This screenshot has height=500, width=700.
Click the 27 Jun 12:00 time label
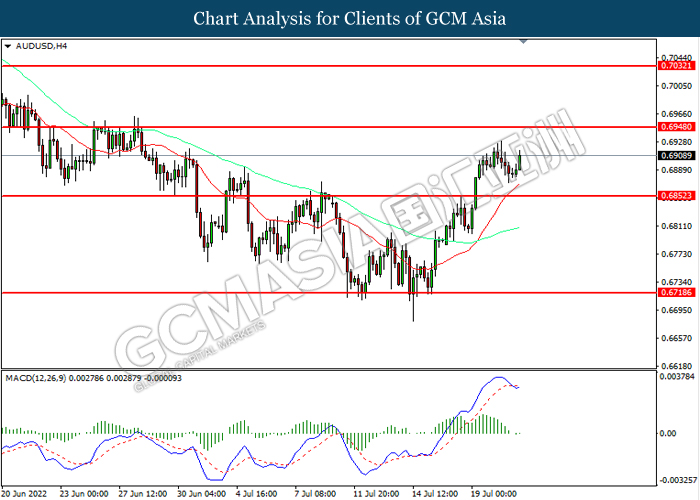pyautogui.click(x=143, y=494)
